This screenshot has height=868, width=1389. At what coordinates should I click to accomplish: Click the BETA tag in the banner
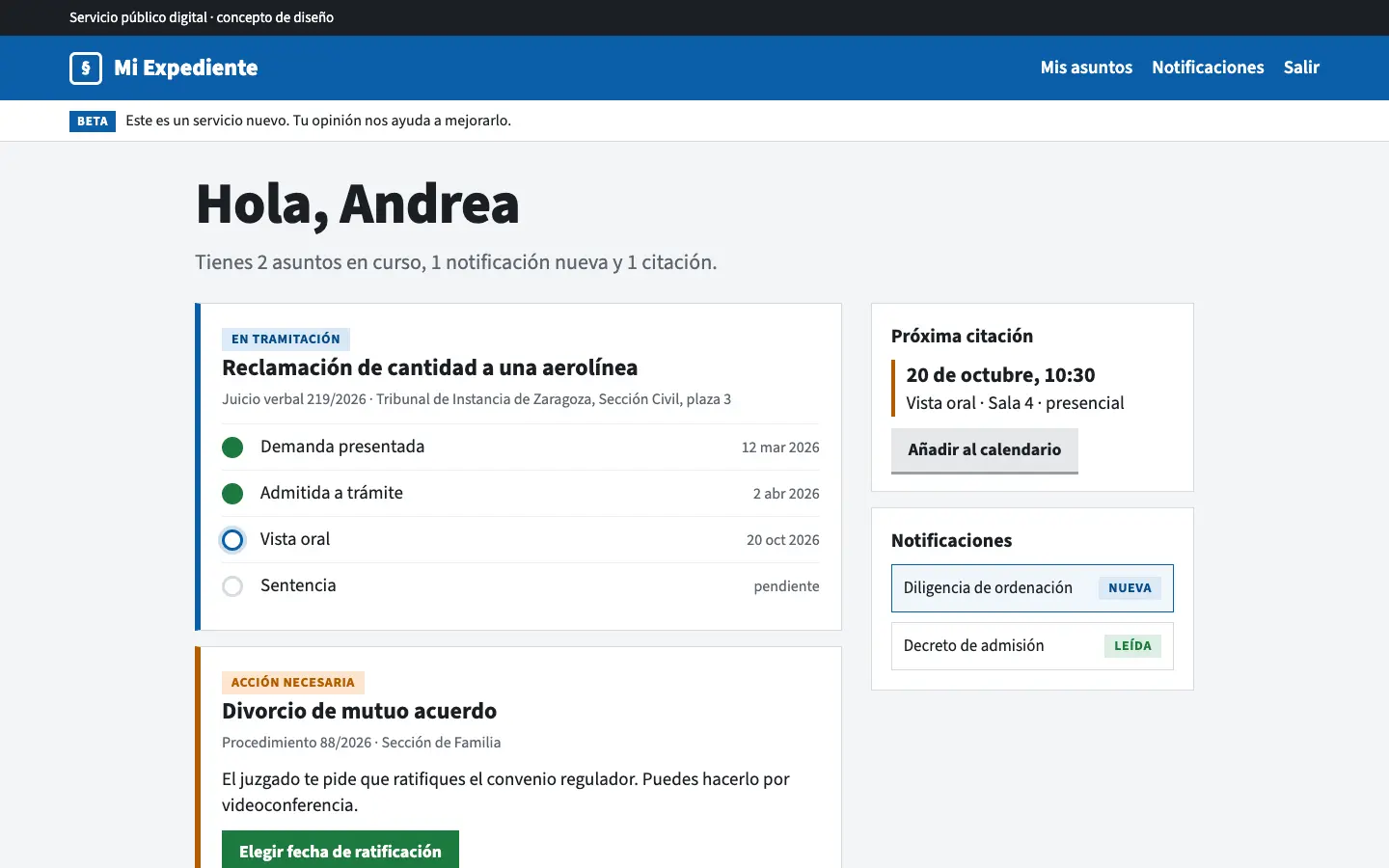(x=93, y=122)
